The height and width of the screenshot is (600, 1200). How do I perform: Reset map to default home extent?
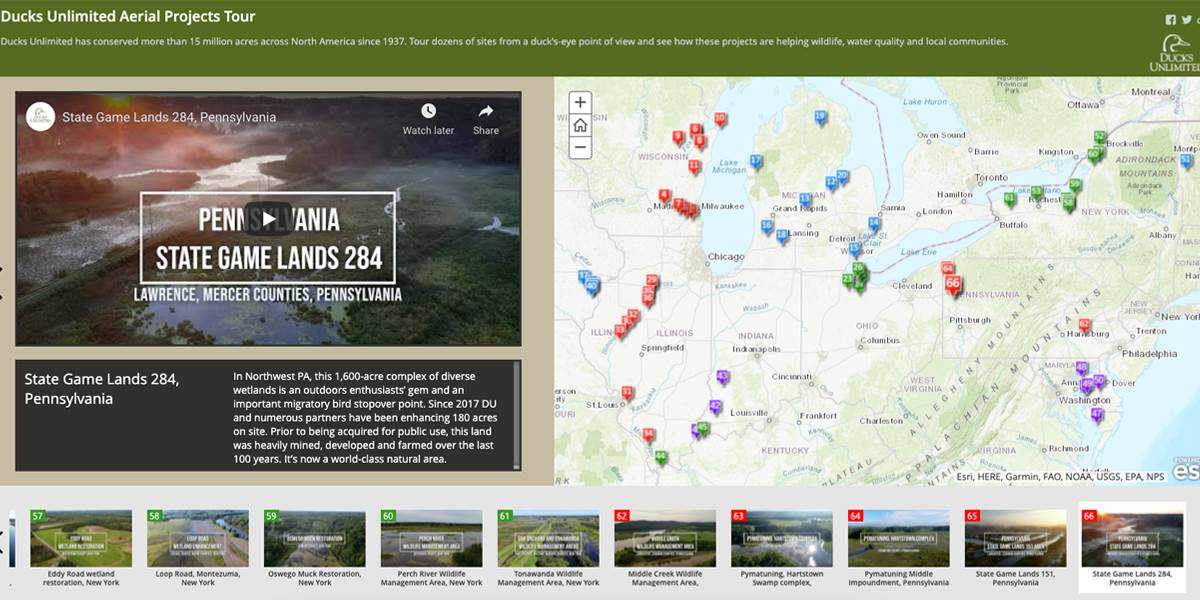[580, 125]
